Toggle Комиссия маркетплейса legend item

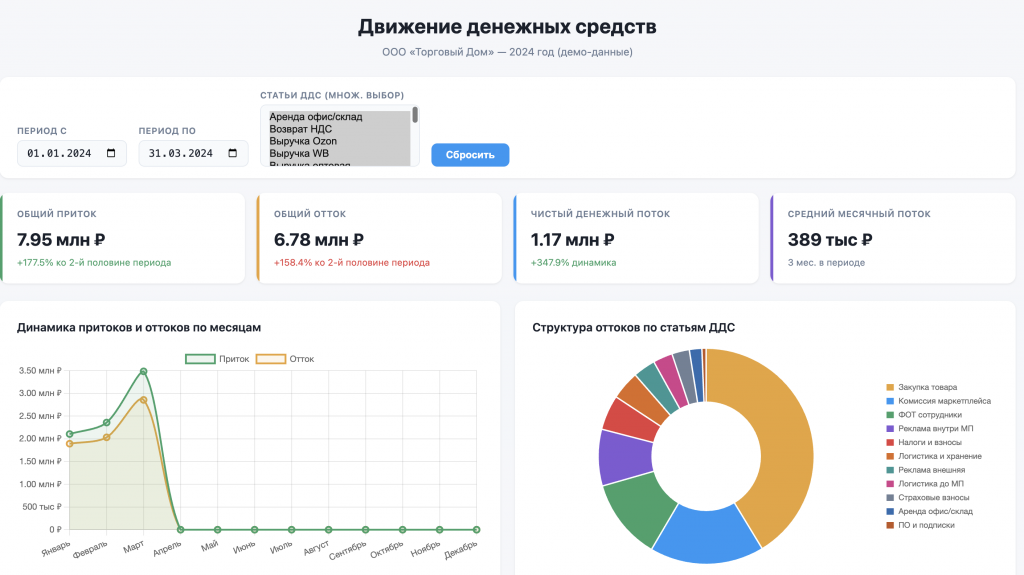[938, 401]
